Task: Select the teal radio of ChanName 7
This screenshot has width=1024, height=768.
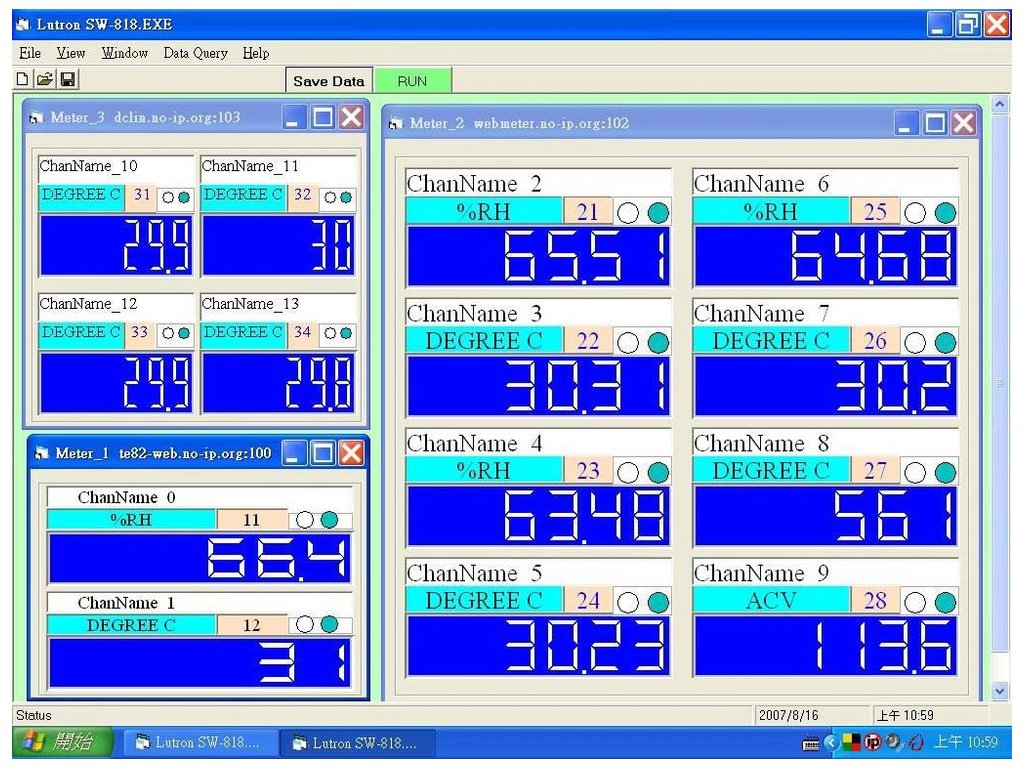Action: pyautogui.click(x=946, y=342)
